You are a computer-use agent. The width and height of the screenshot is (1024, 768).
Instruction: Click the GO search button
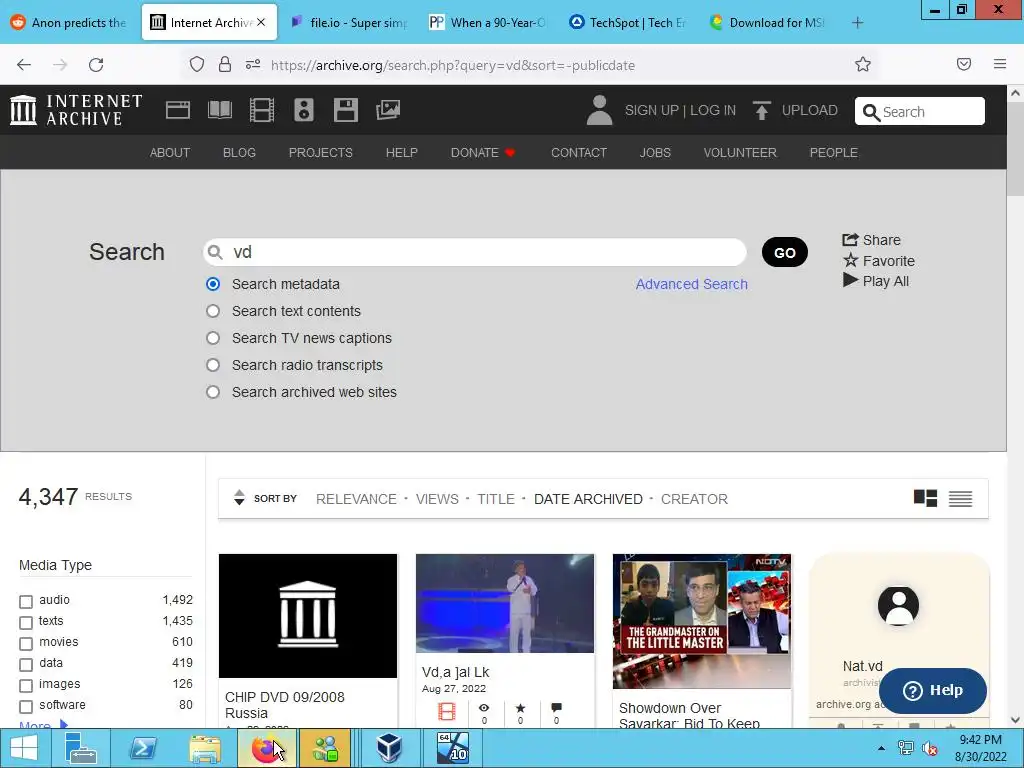(x=784, y=252)
